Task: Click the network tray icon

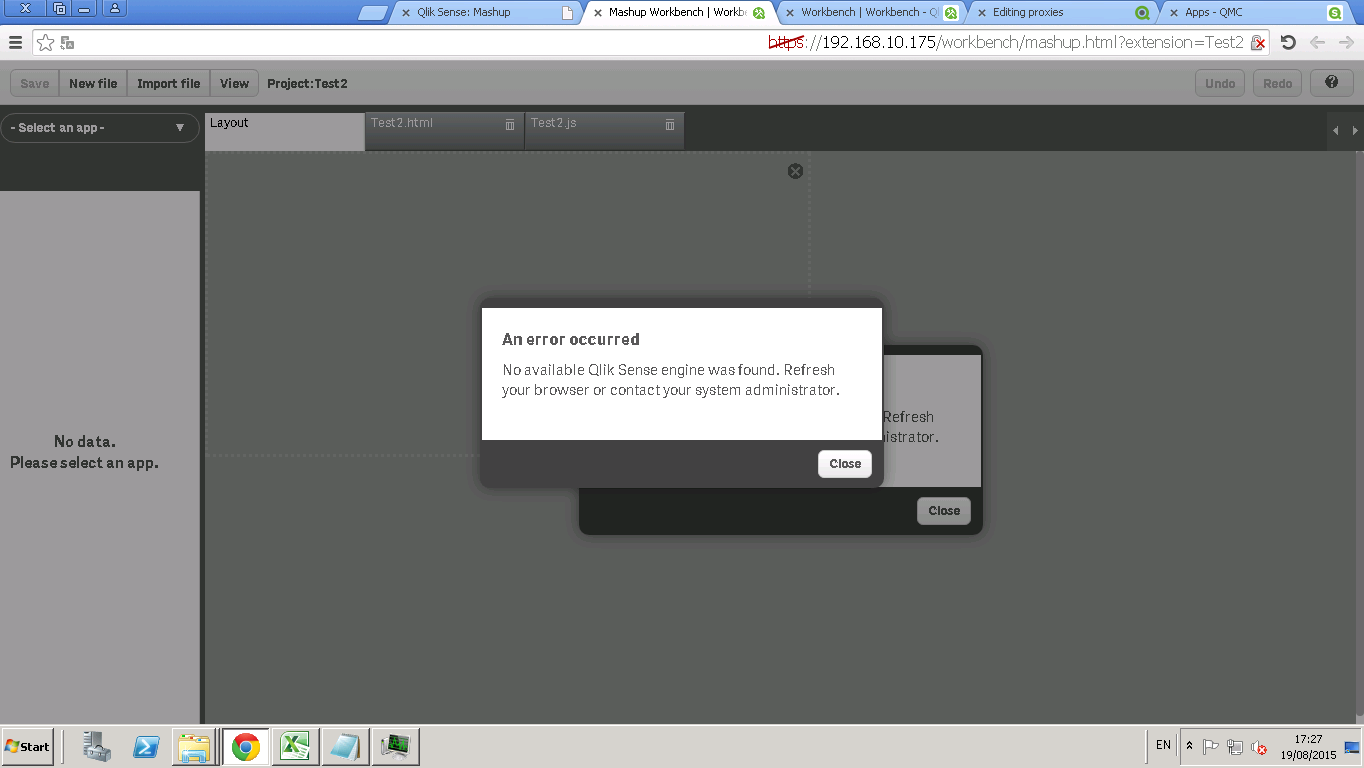Action: click(x=1235, y=746)
